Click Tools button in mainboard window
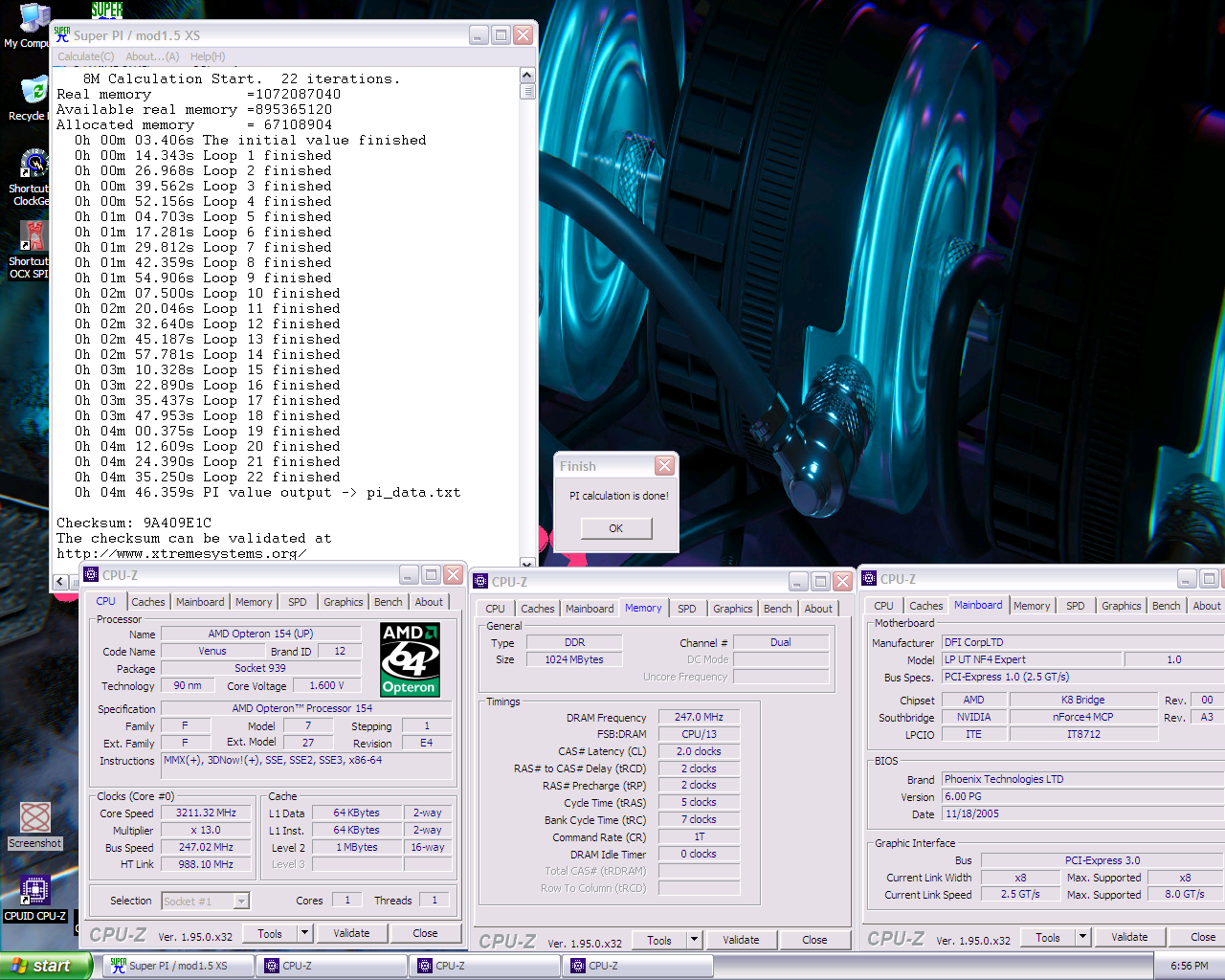The image size is (1225, 980). 1048,937
